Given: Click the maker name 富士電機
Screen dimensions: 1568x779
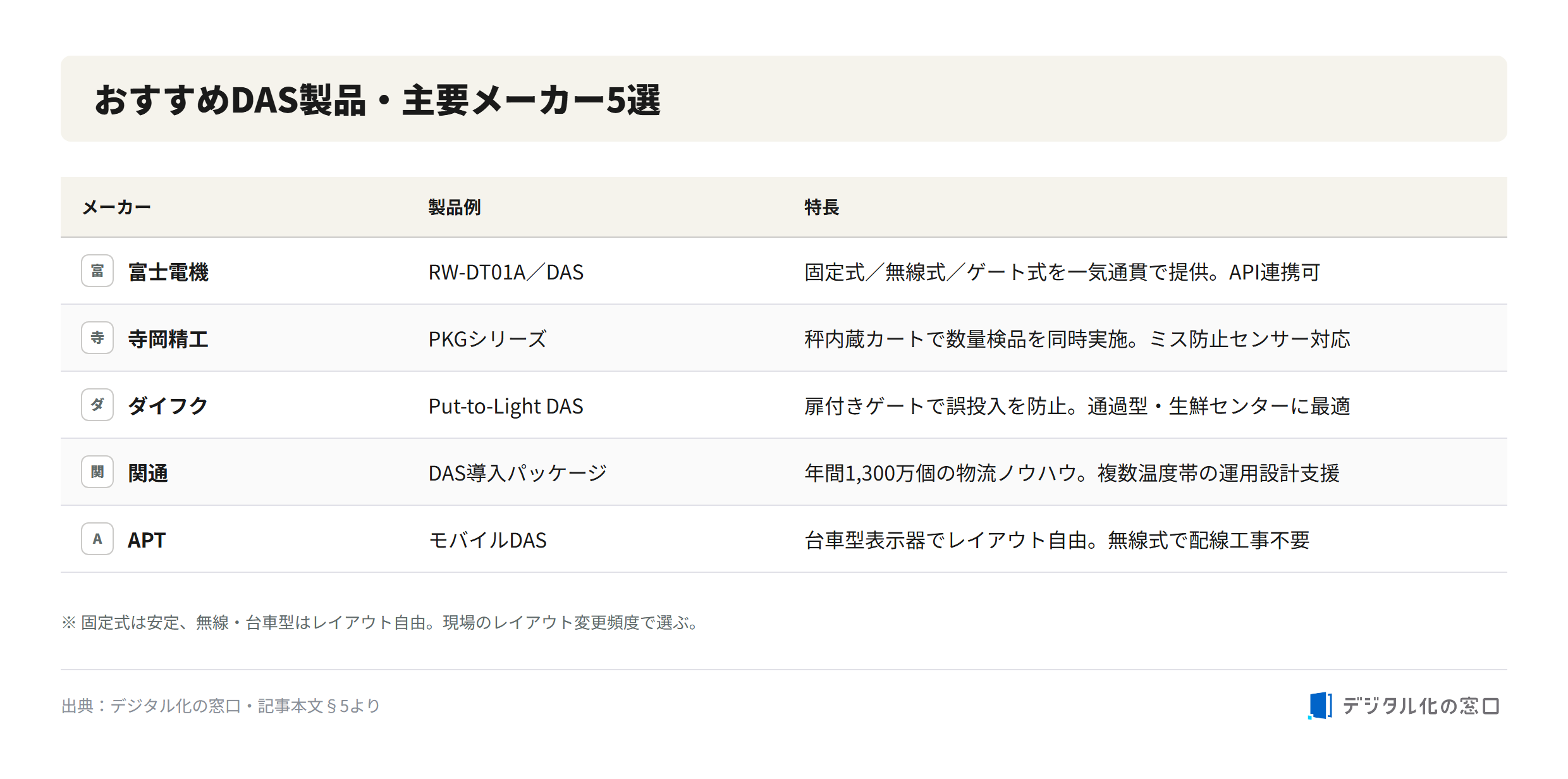Looking at the screenshot, I should 168,272.
